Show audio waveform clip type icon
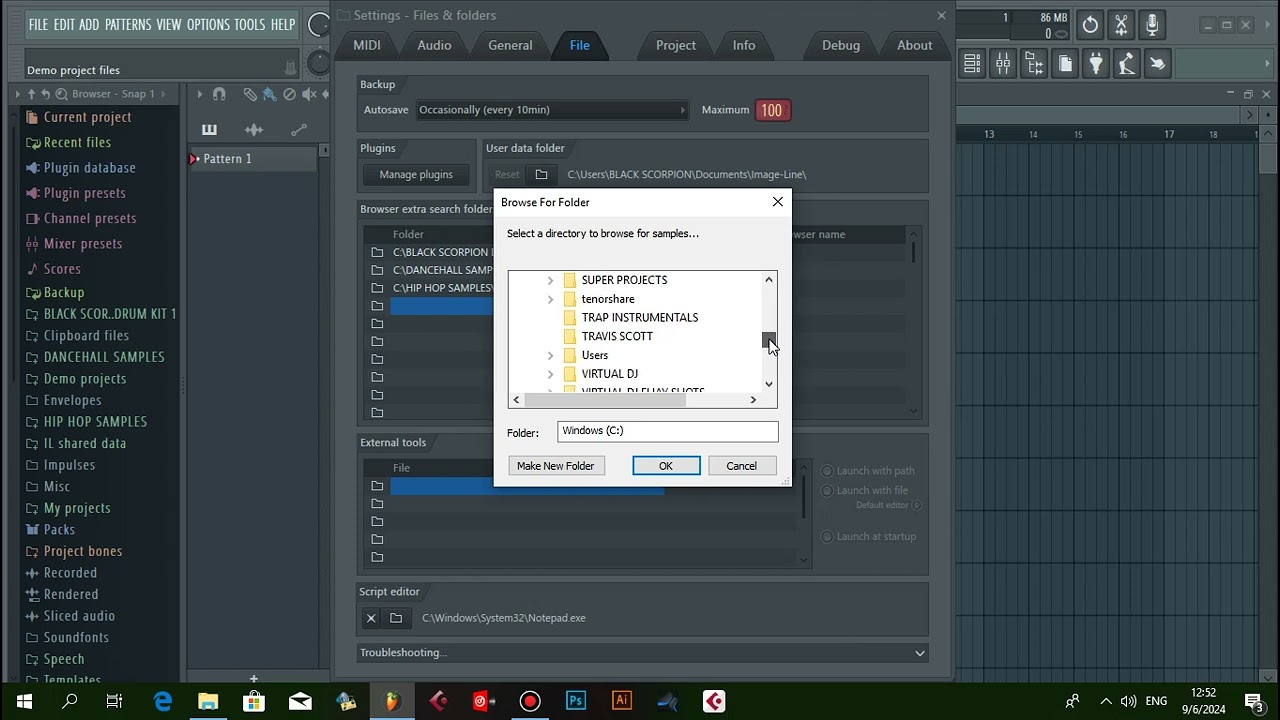 point(254,129)
